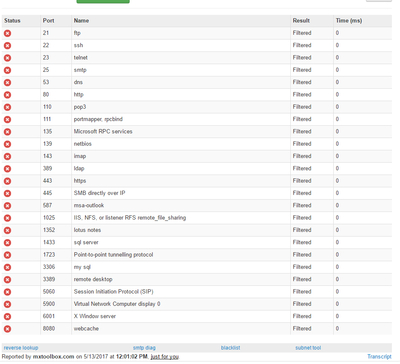Click the status icon for SMB directly over IP
The height and width of the screenshot is (364, 400).
point(7,194)
